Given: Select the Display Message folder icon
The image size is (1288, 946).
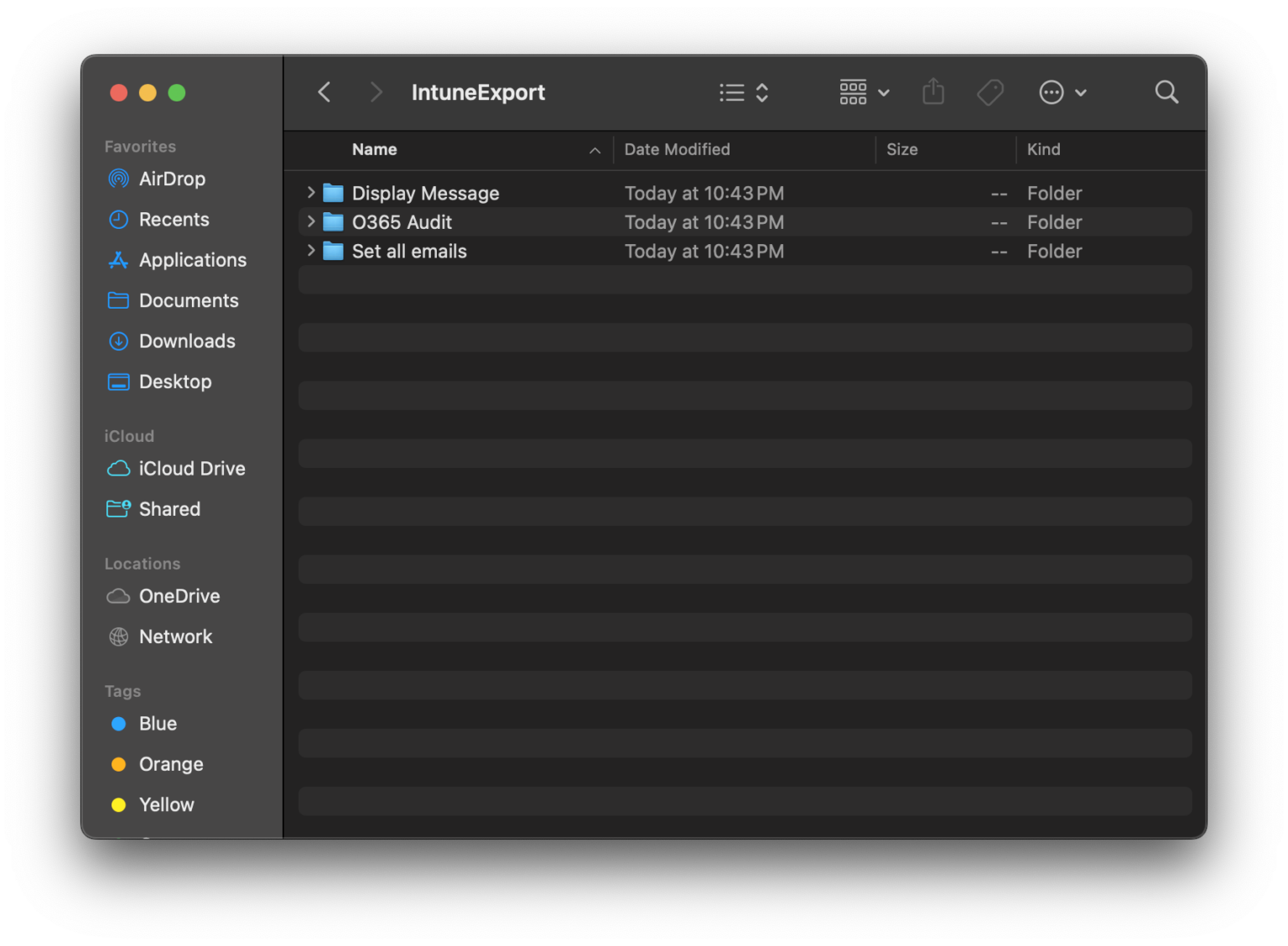Looking at the screenshot, I should click(x=334, y=194).
